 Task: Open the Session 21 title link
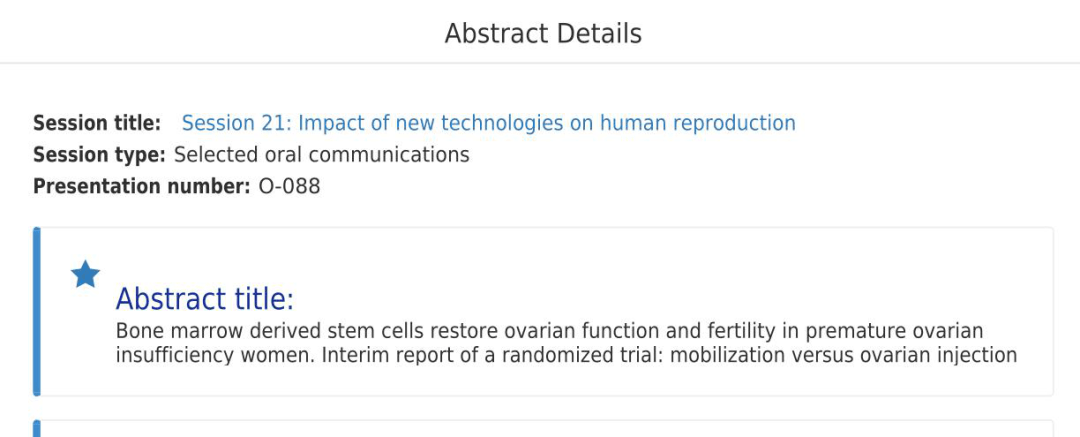point(488,123)
